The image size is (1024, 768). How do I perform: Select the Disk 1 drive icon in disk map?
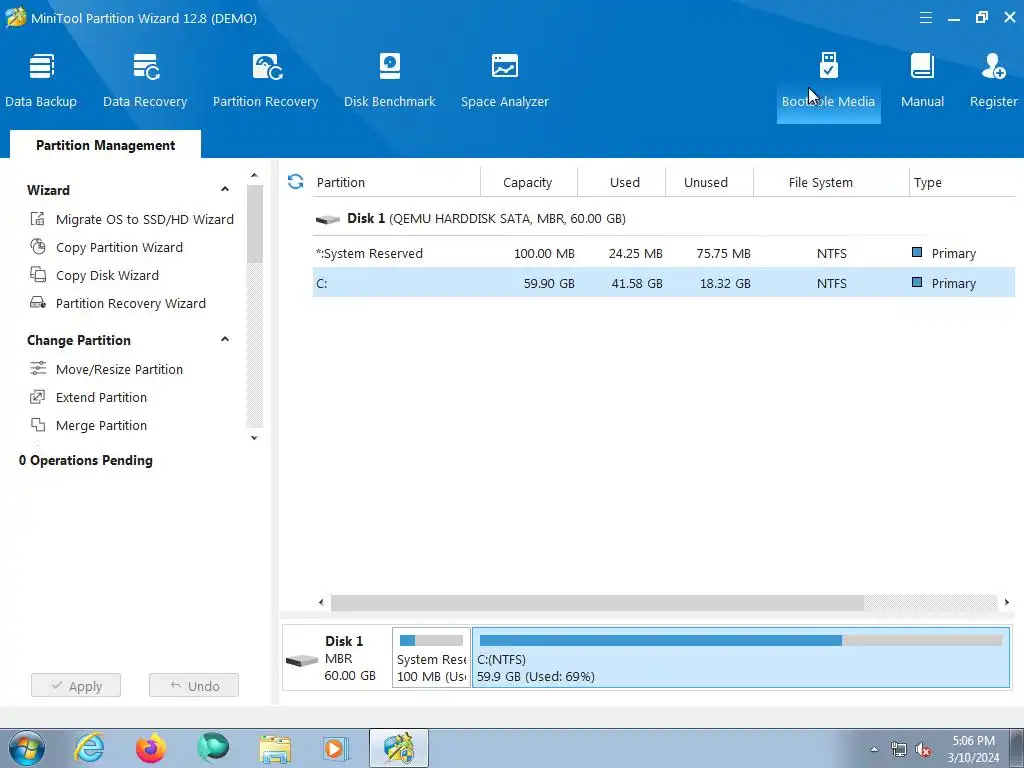pyautogui.click(x=302, y=661)
